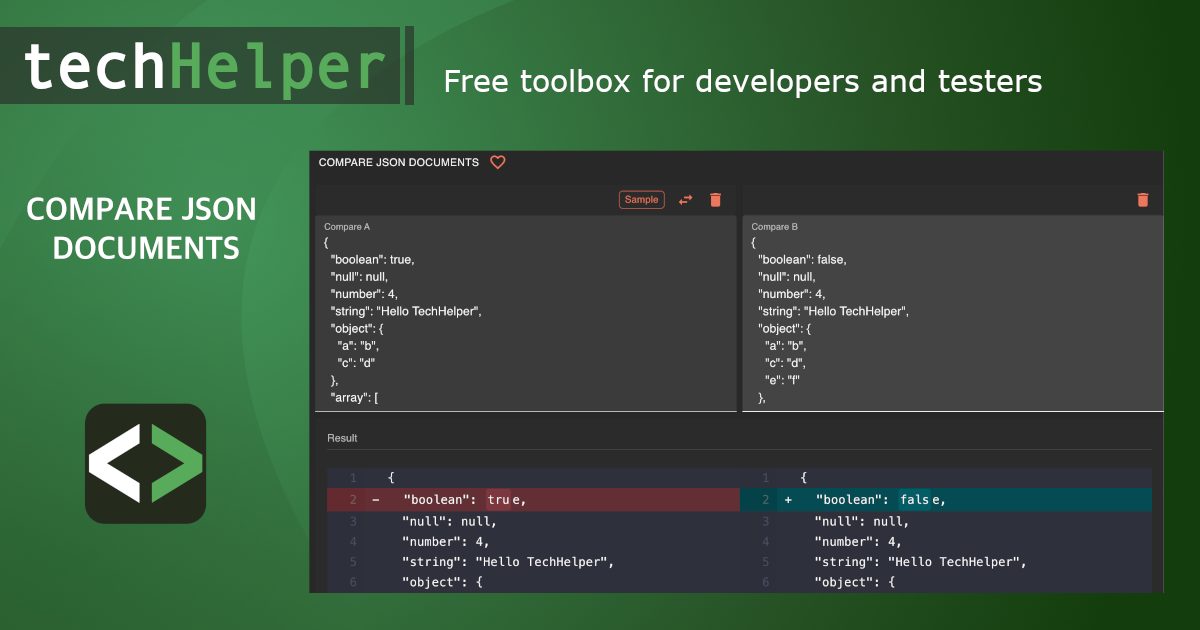Clear Compare A with its trash icon
The image size is (1200, 630).
pos(715,200)
